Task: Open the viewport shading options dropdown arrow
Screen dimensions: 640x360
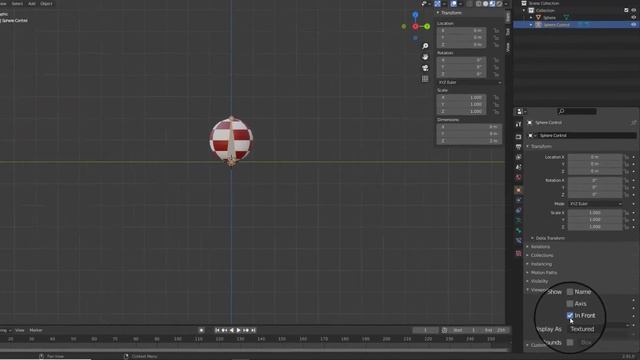Action: [x=506, y=4]
